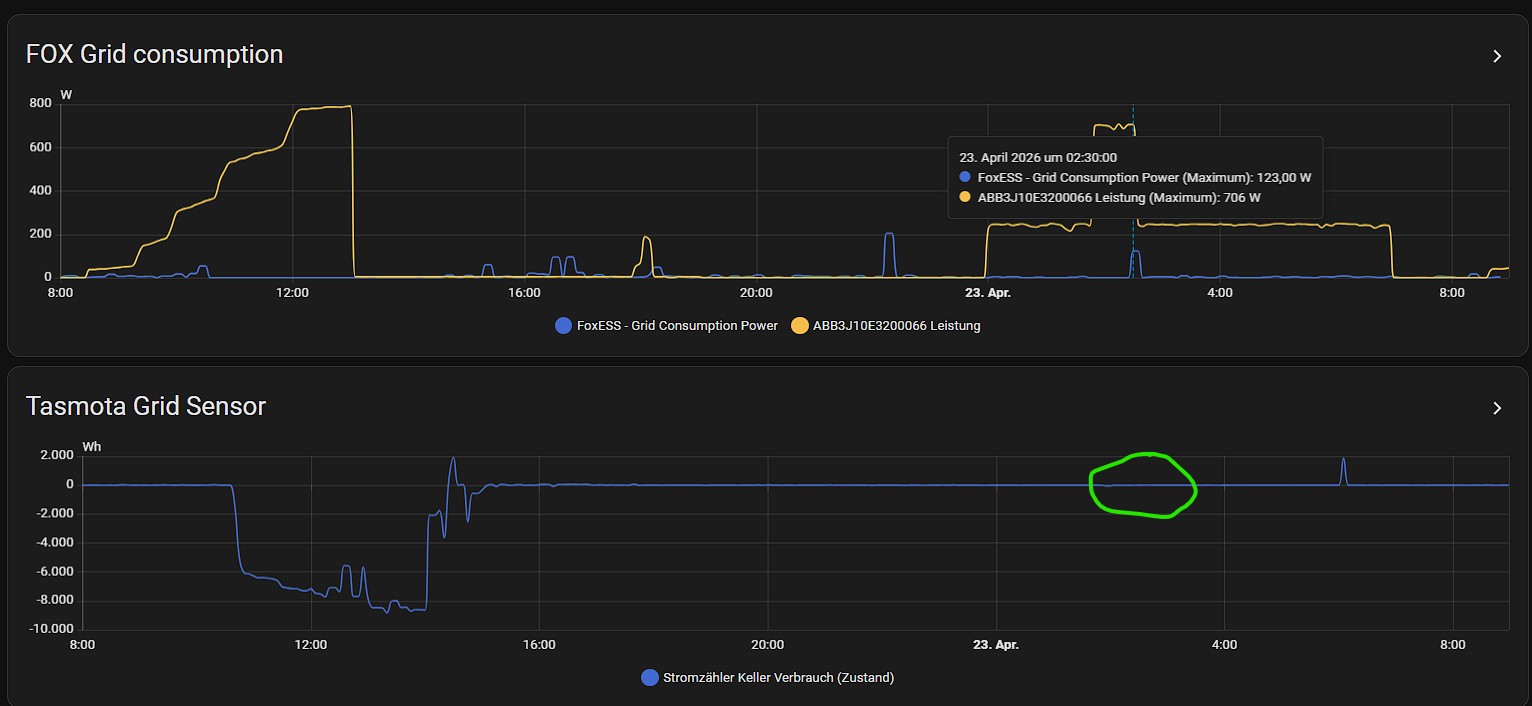
Task: Click the yellow dot in the tooltip
Action: pyautogui.click(x=965, y=197)
